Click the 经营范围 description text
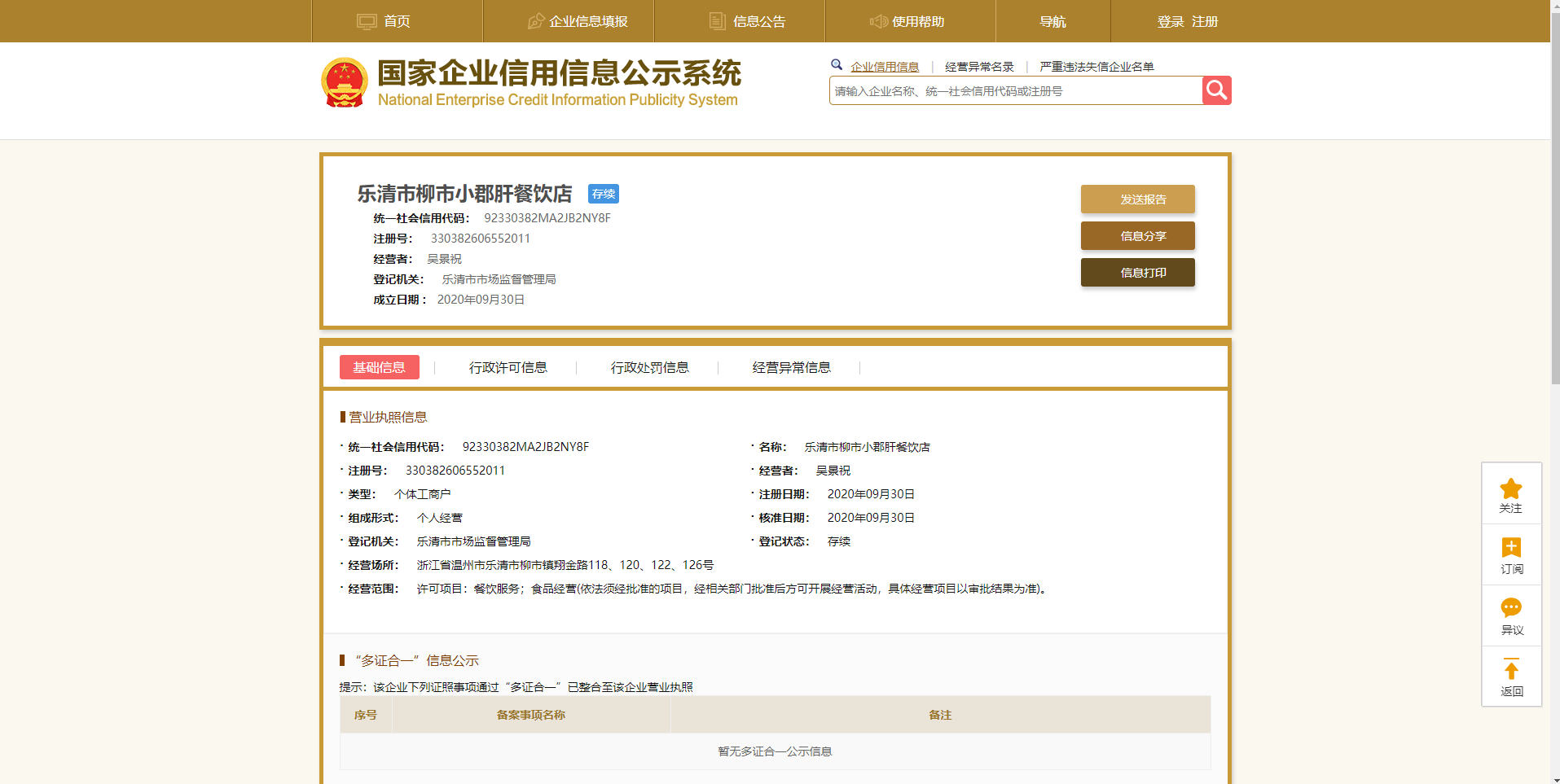This screenshot has height=784, width=1560. click(732, 589)
